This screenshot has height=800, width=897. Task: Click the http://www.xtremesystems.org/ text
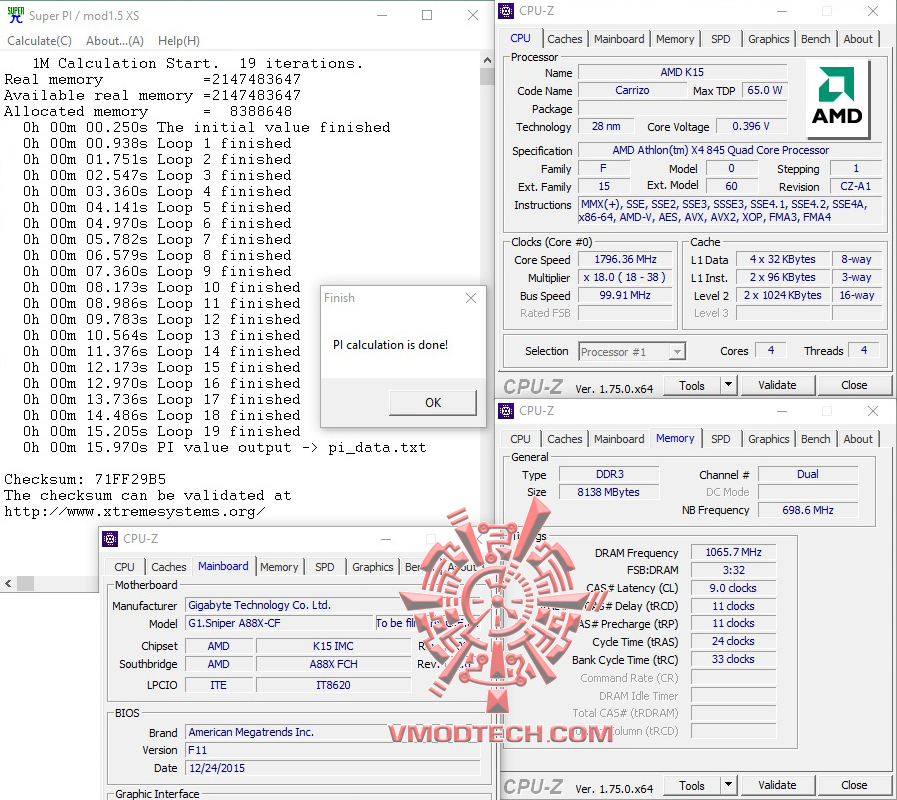pos(134,512)
